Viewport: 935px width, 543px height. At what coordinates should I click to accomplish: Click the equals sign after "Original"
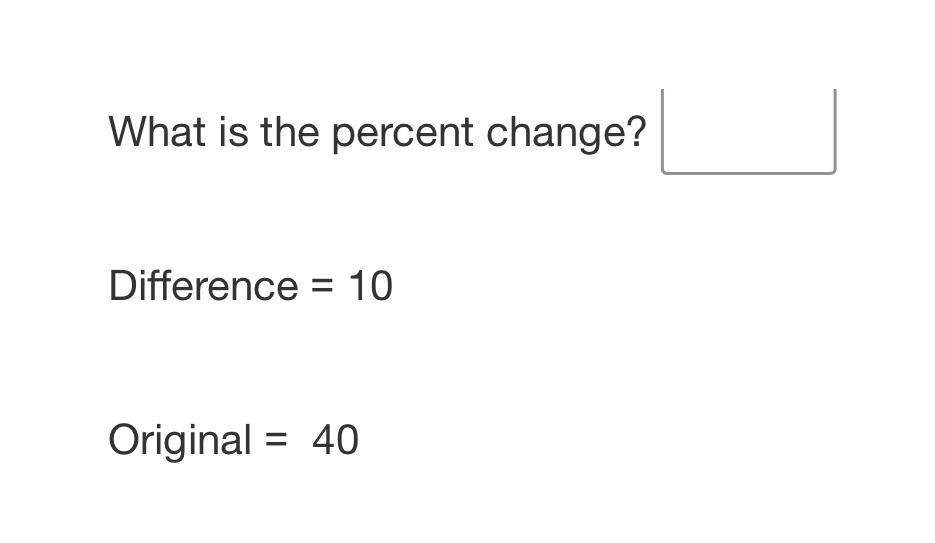point(276,441)
